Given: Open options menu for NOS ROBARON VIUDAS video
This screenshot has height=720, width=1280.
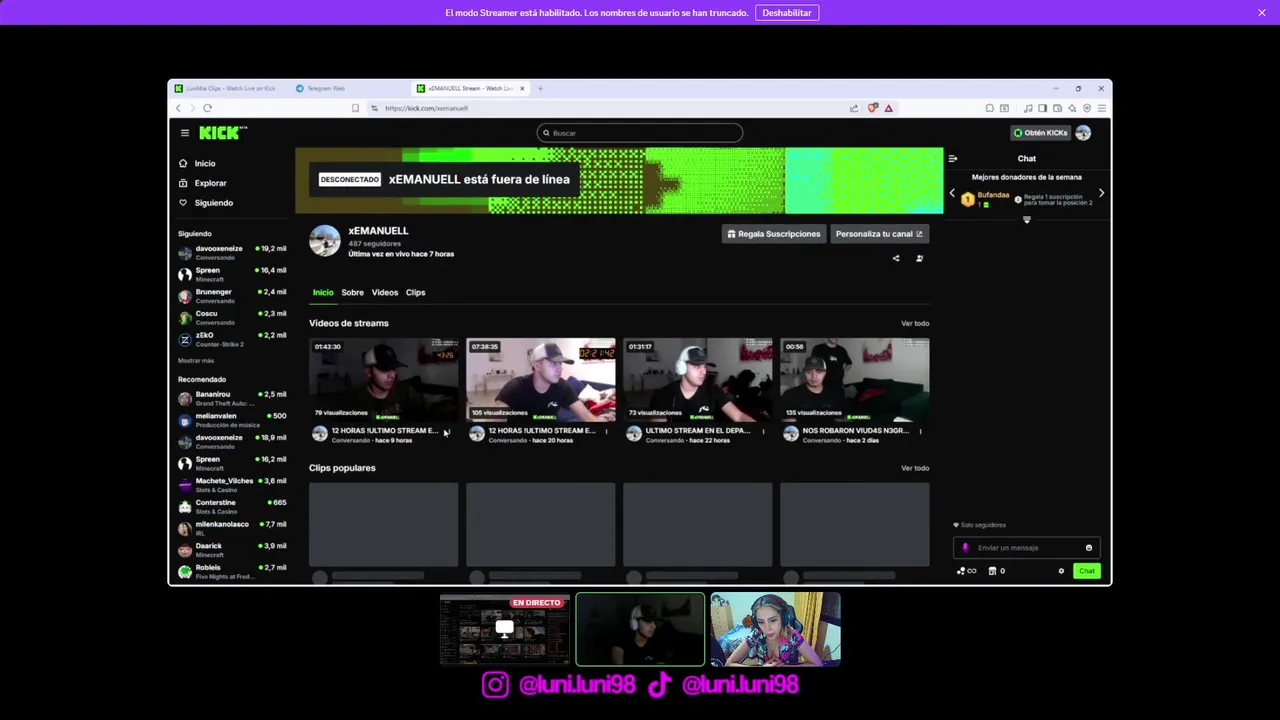Looking at the screenshot, I should 920,431.
